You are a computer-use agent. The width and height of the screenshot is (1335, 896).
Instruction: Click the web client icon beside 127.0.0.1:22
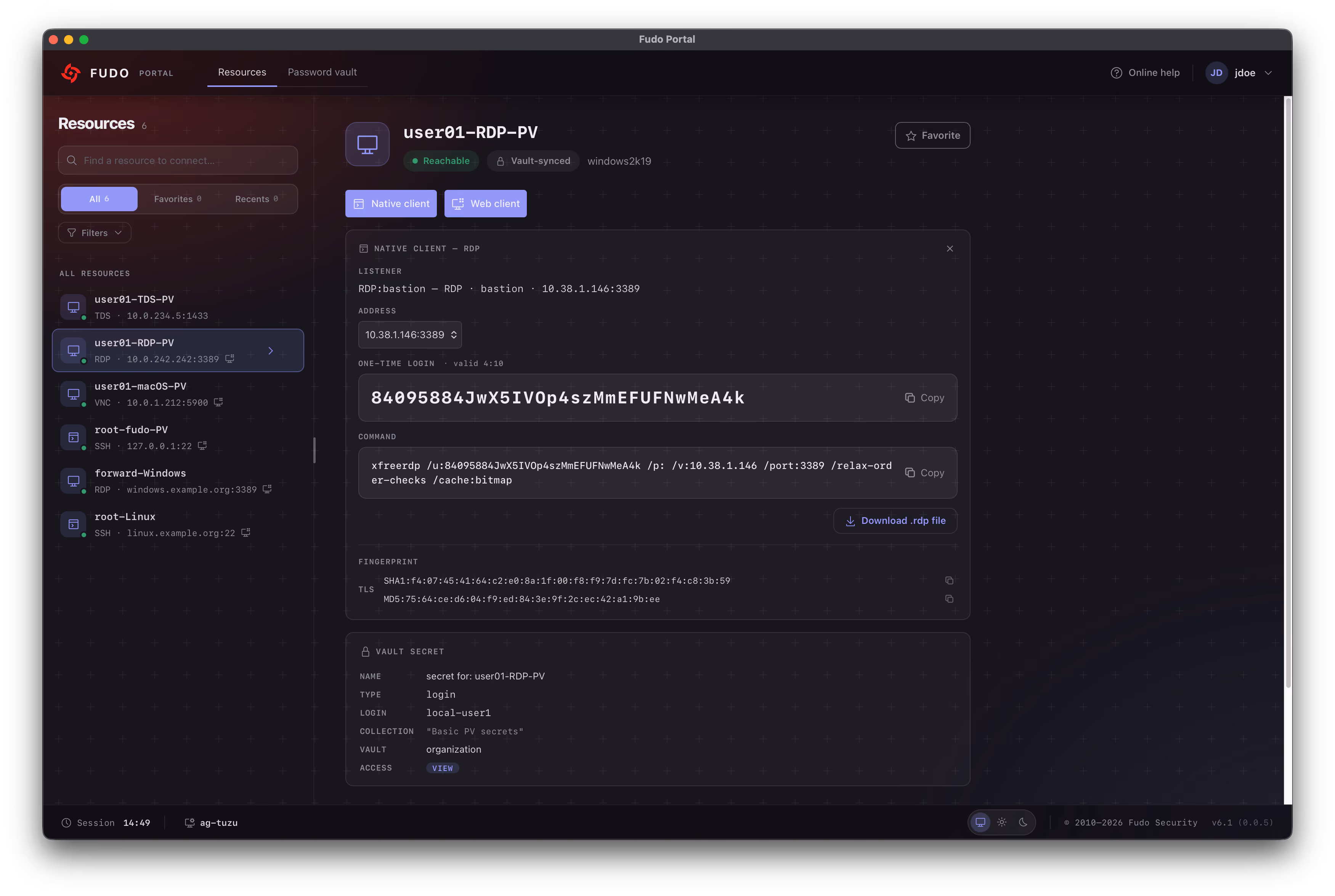tap(202, 446)
